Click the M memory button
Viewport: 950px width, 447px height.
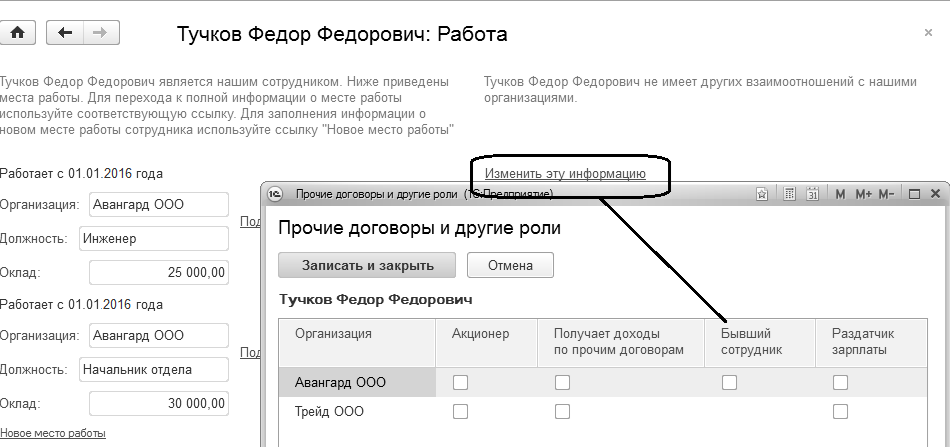click(x=840, y=194)
